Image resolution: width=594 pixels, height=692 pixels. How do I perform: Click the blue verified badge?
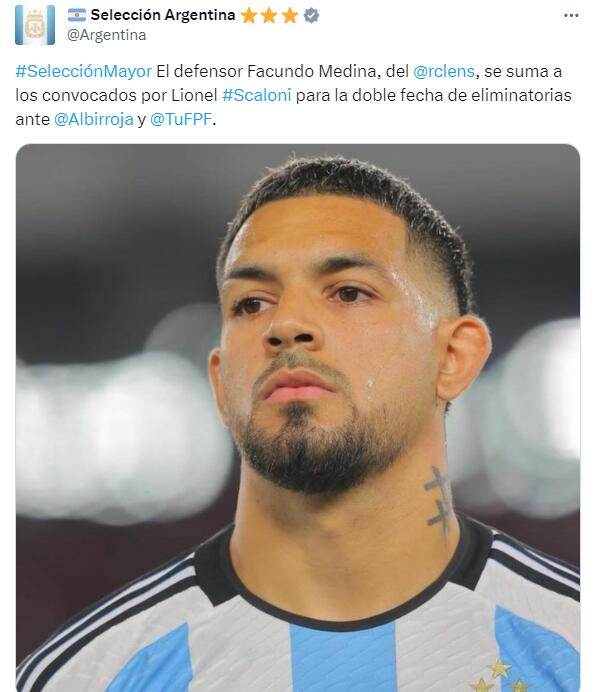[312, 16]
